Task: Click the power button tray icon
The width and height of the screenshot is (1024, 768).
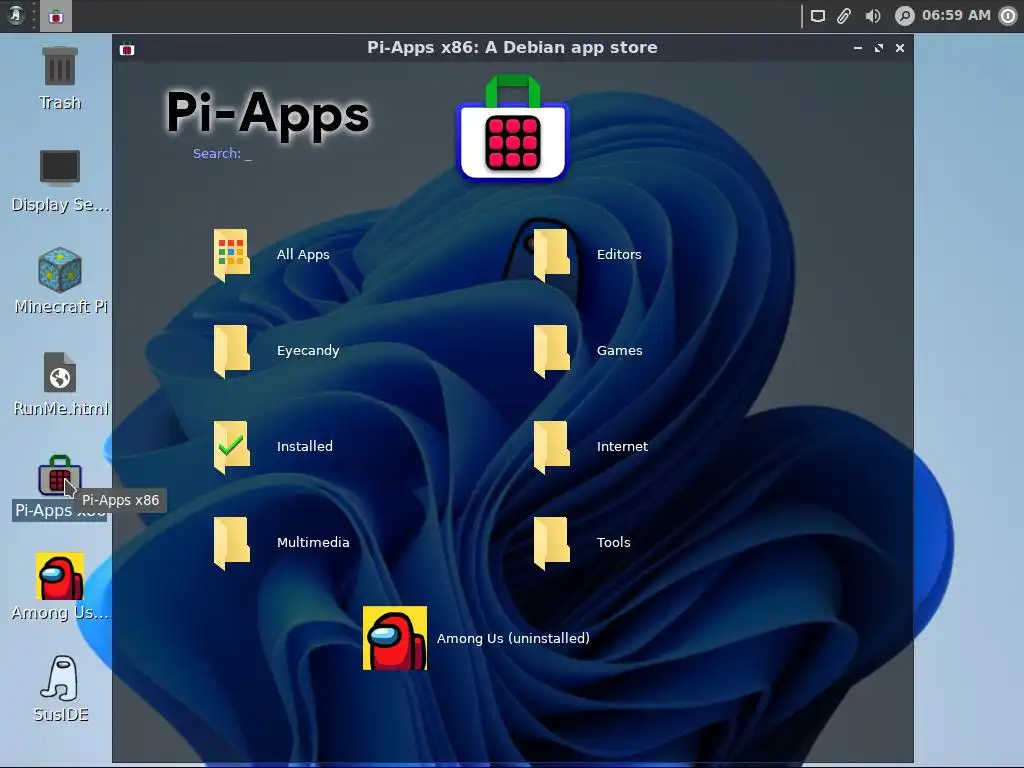Action: pyautogui.click(x=1008, y=16)
